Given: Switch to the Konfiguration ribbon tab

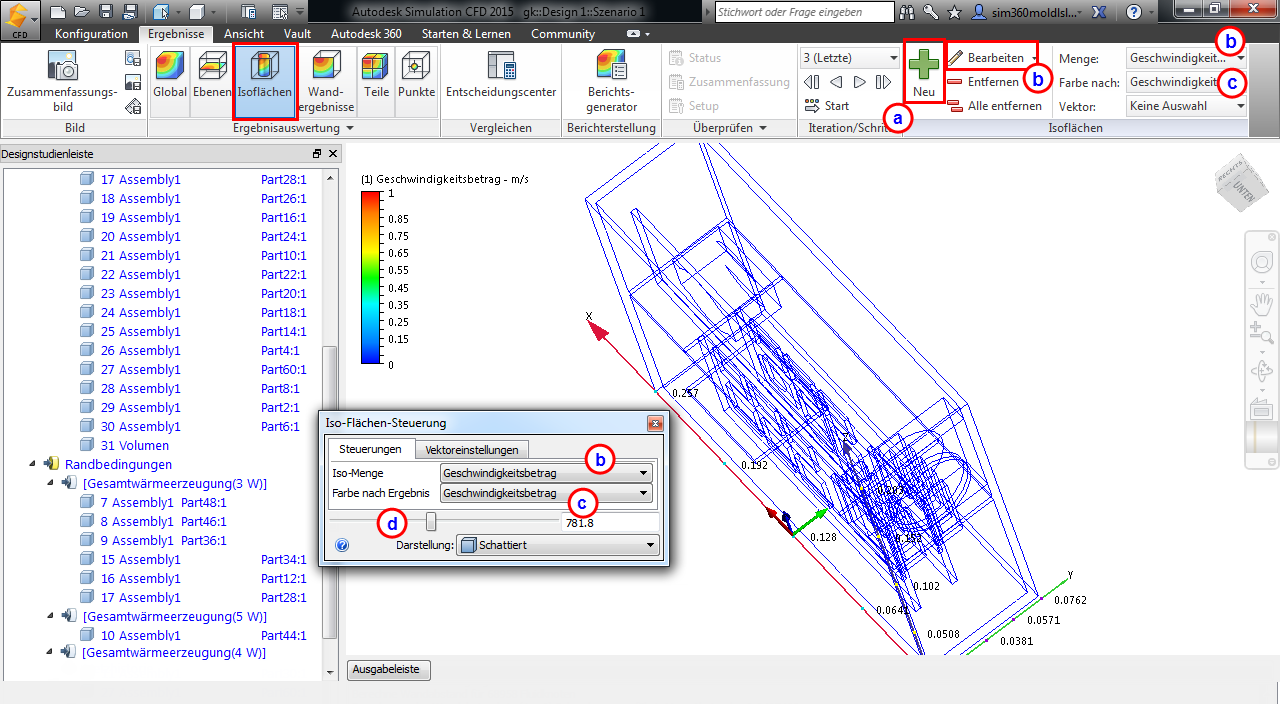Looking at the screenshot, I should coord(91,34).
